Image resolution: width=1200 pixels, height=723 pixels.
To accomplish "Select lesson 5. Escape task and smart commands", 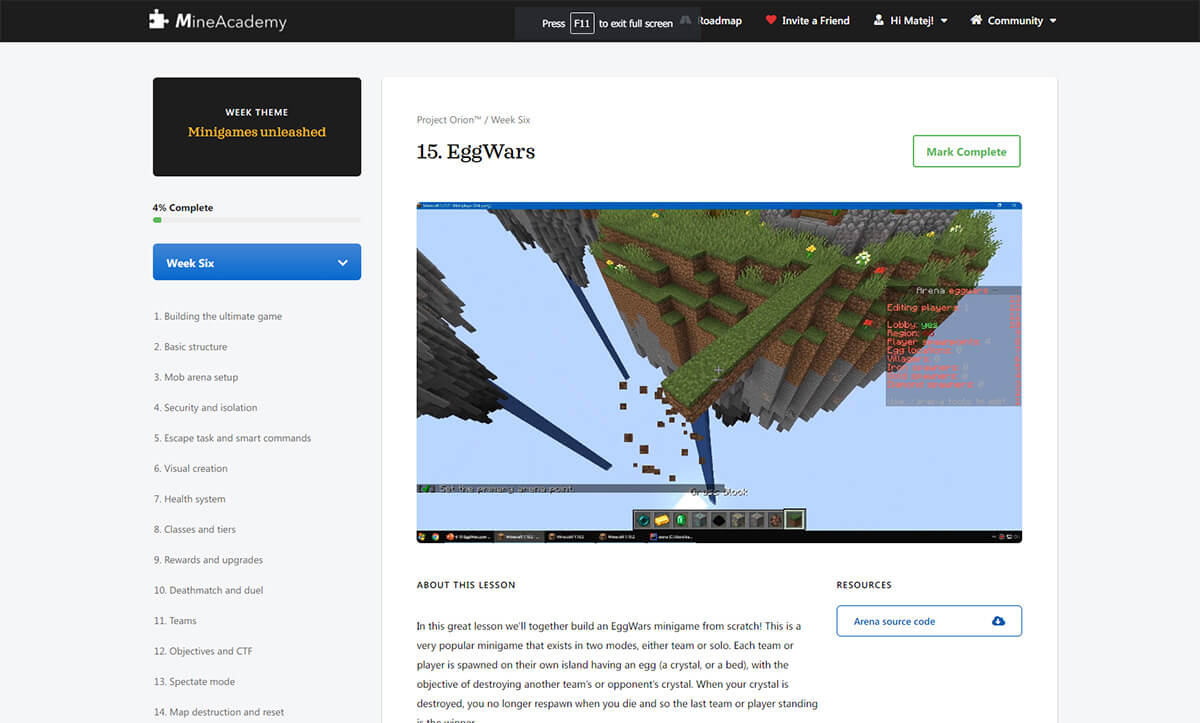I will click(x=232, y=438).
